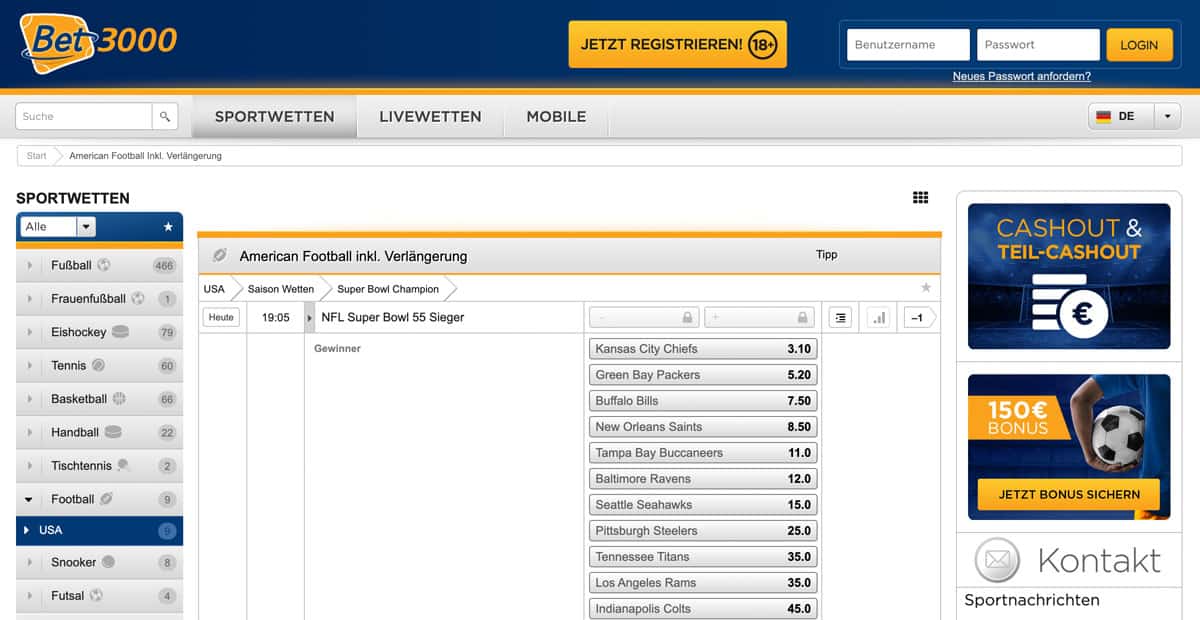Select Buffalo Bills at 7.50

(x=702, y=401)
